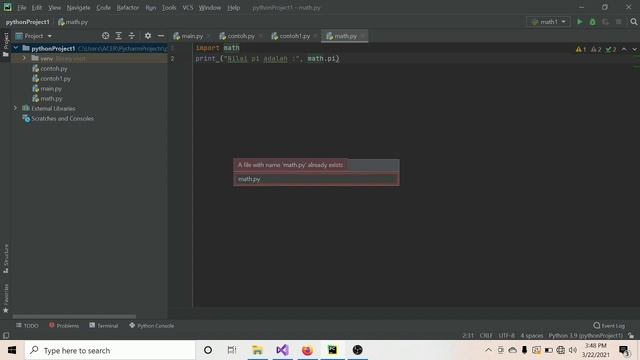This screenshot has height=360, width=640.
Task: Click the lock read-only status icon
Action: [631, 336]
